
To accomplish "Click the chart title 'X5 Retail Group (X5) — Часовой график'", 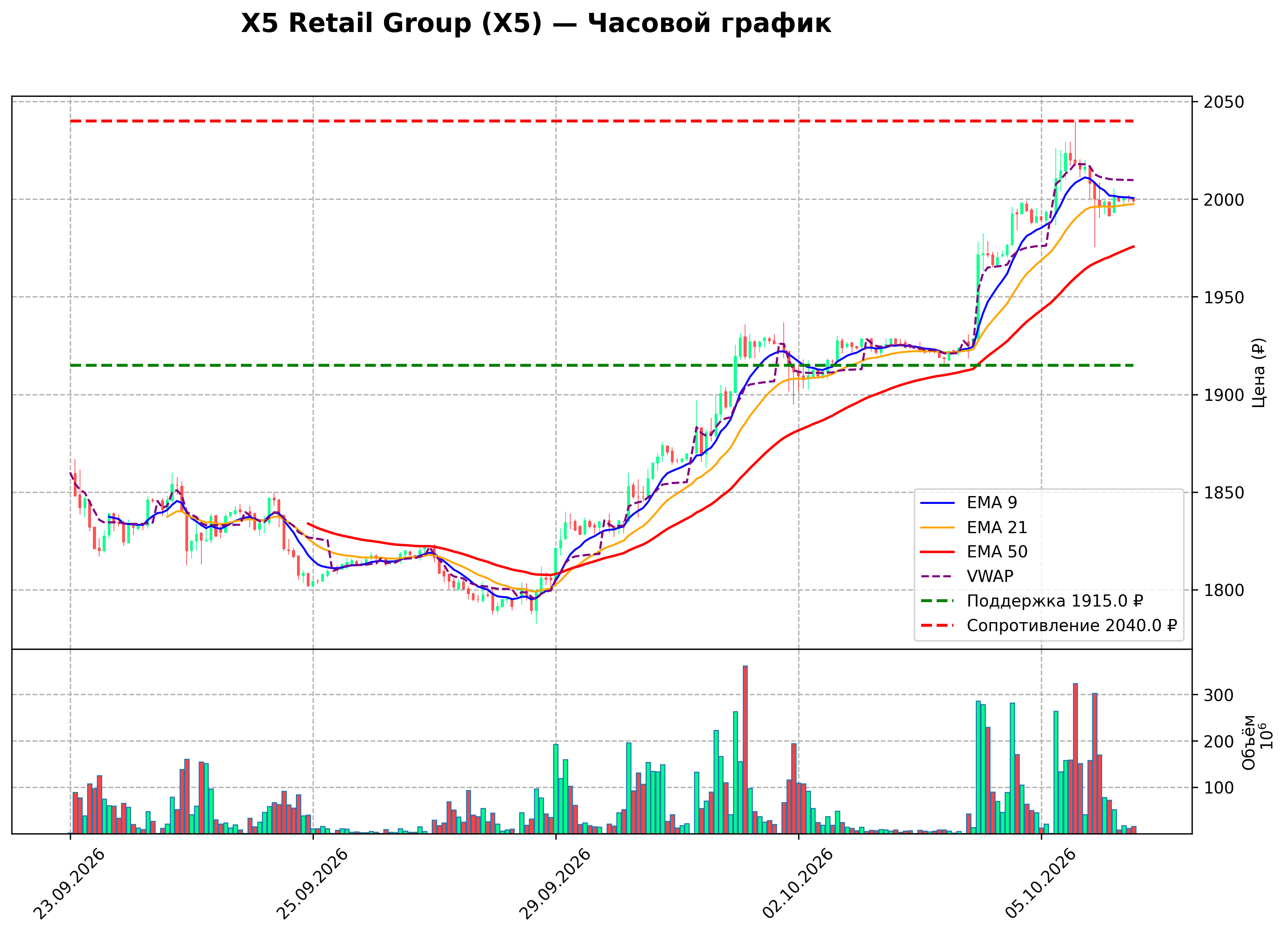I will point(535,24).
